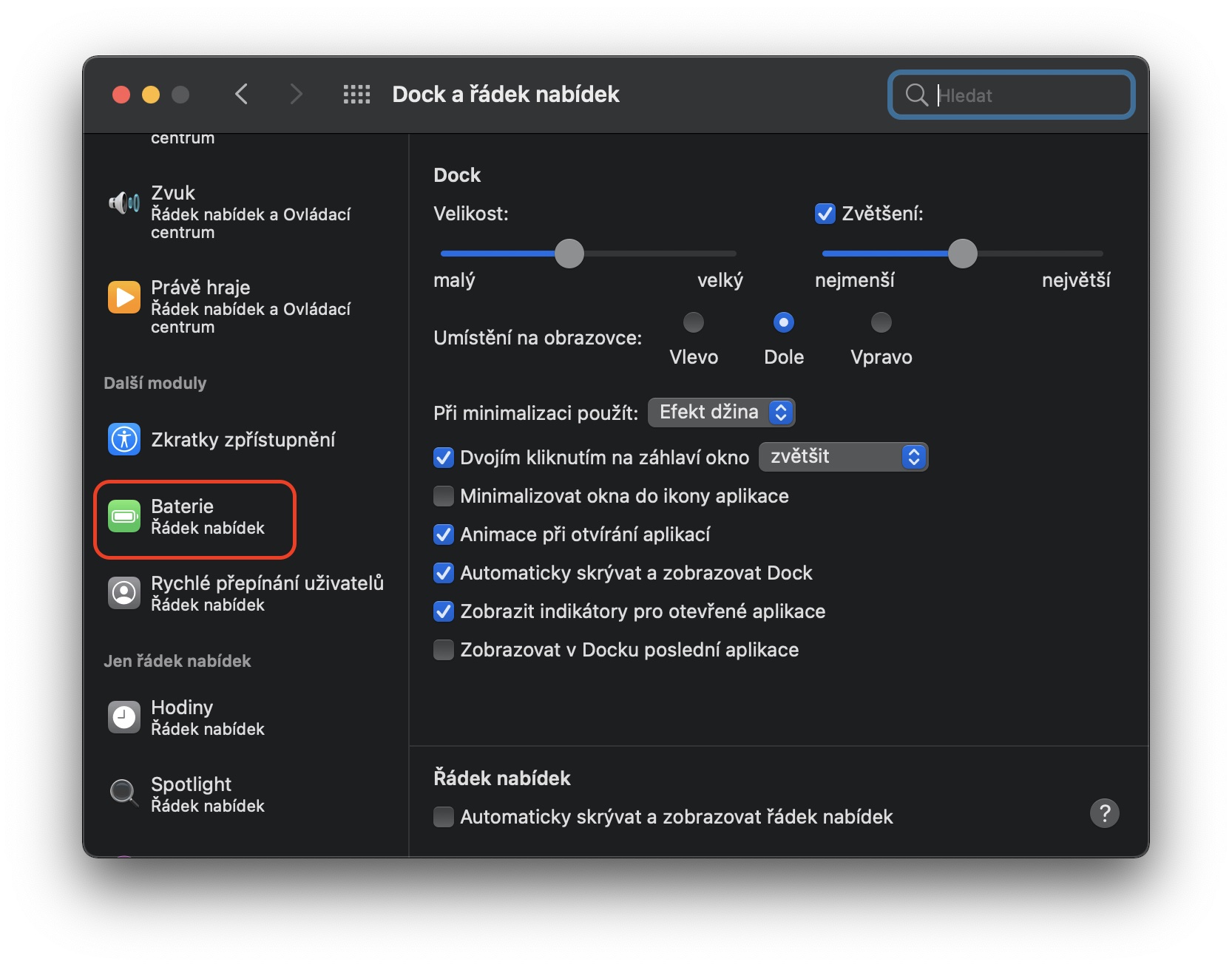Select Zvuk in the sidebar
The height and width of the screenshot is (967, 1232).
246,211
